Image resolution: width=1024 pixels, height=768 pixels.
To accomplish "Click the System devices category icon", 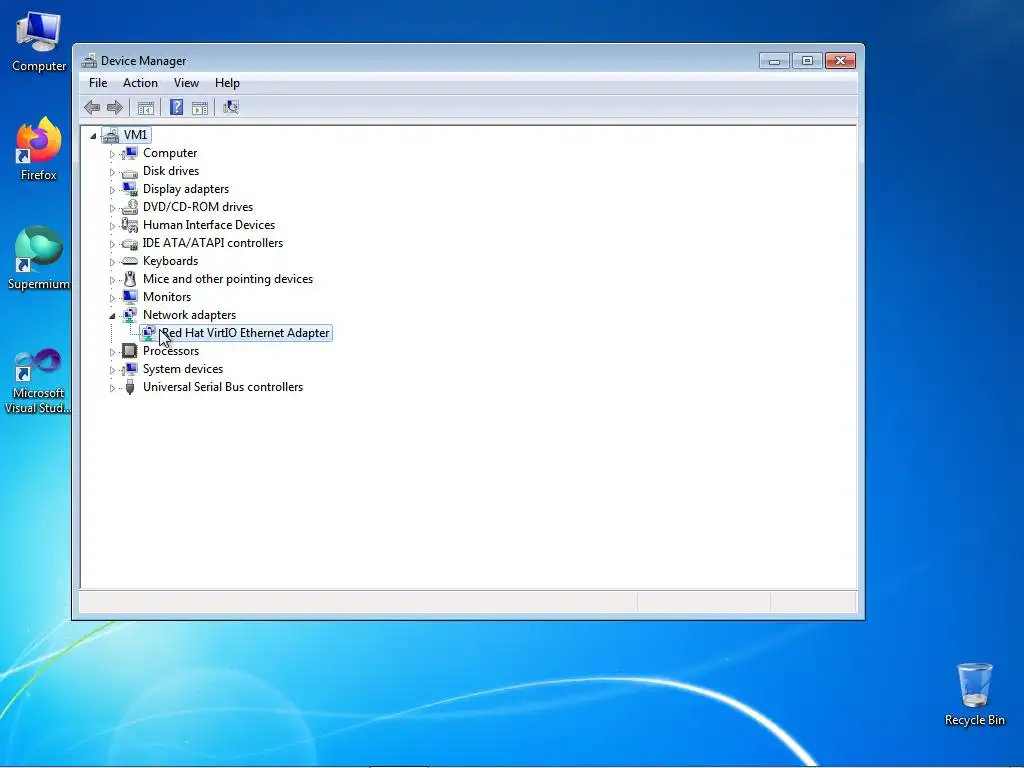I will tap(130, 369).
